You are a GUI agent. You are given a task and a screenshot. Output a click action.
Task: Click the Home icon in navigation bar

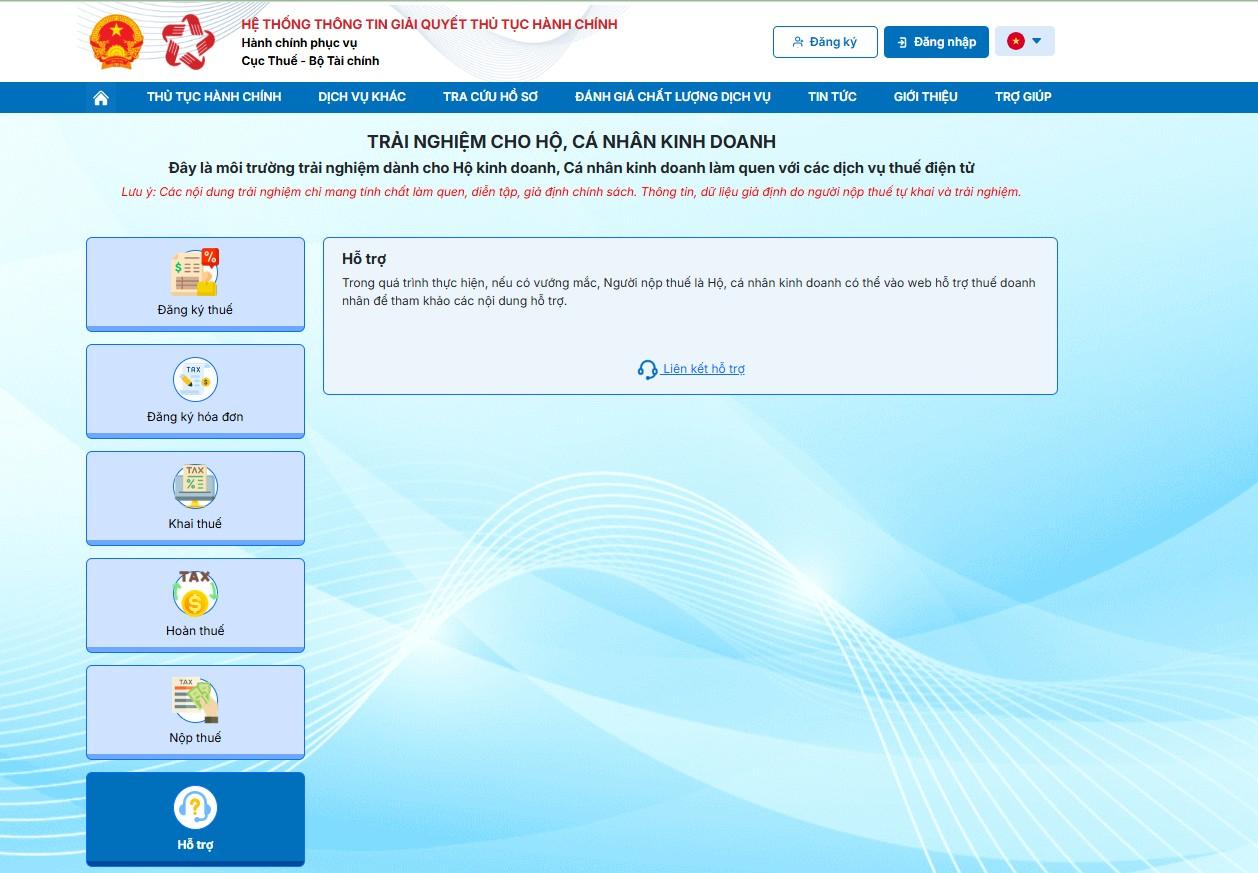pyautogui.click(x=100, y=98)
